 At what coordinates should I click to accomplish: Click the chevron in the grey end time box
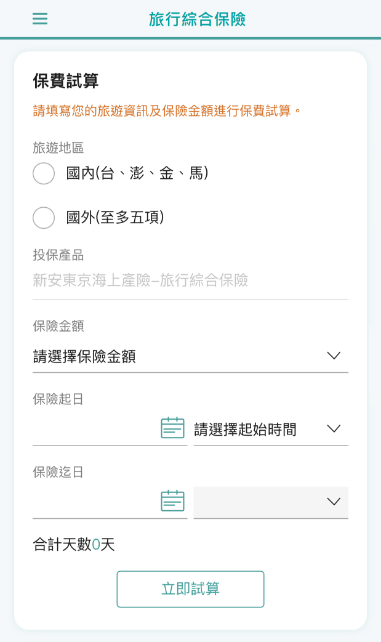[x=334, y=502]
